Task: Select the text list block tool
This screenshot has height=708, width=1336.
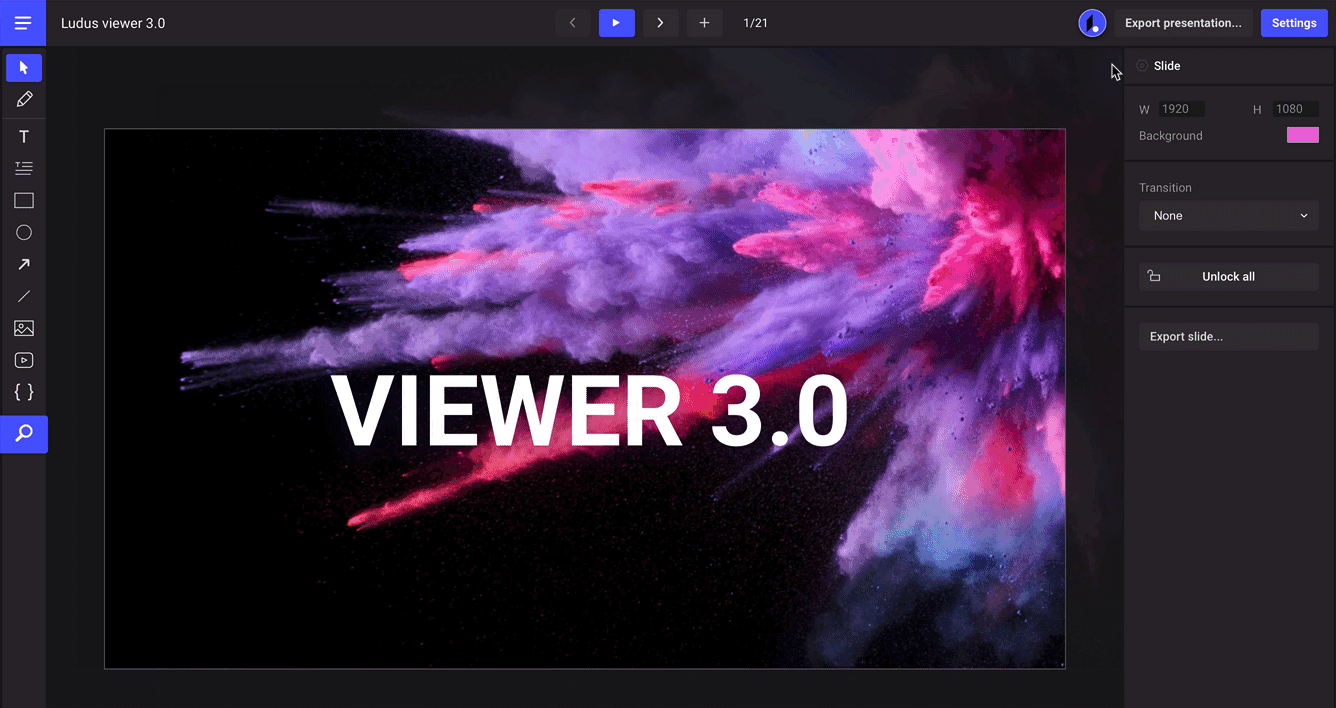Action: [x=24, y=168]
